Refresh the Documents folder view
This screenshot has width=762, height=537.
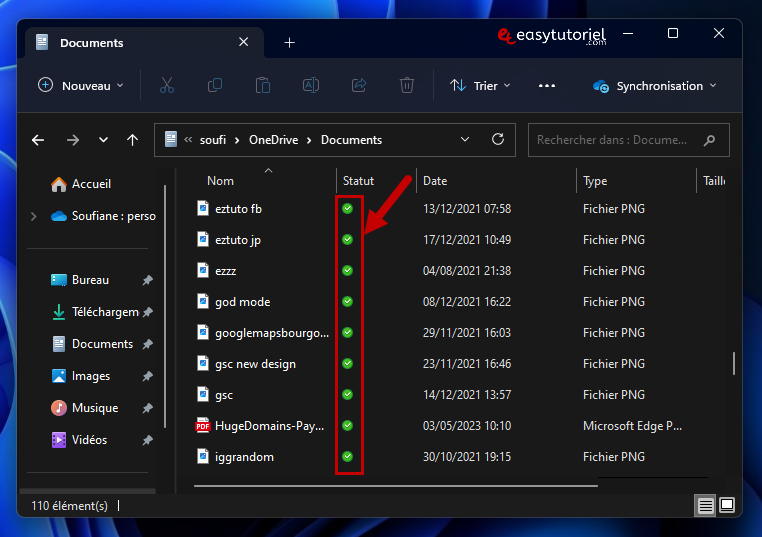[x=498, y=139]
